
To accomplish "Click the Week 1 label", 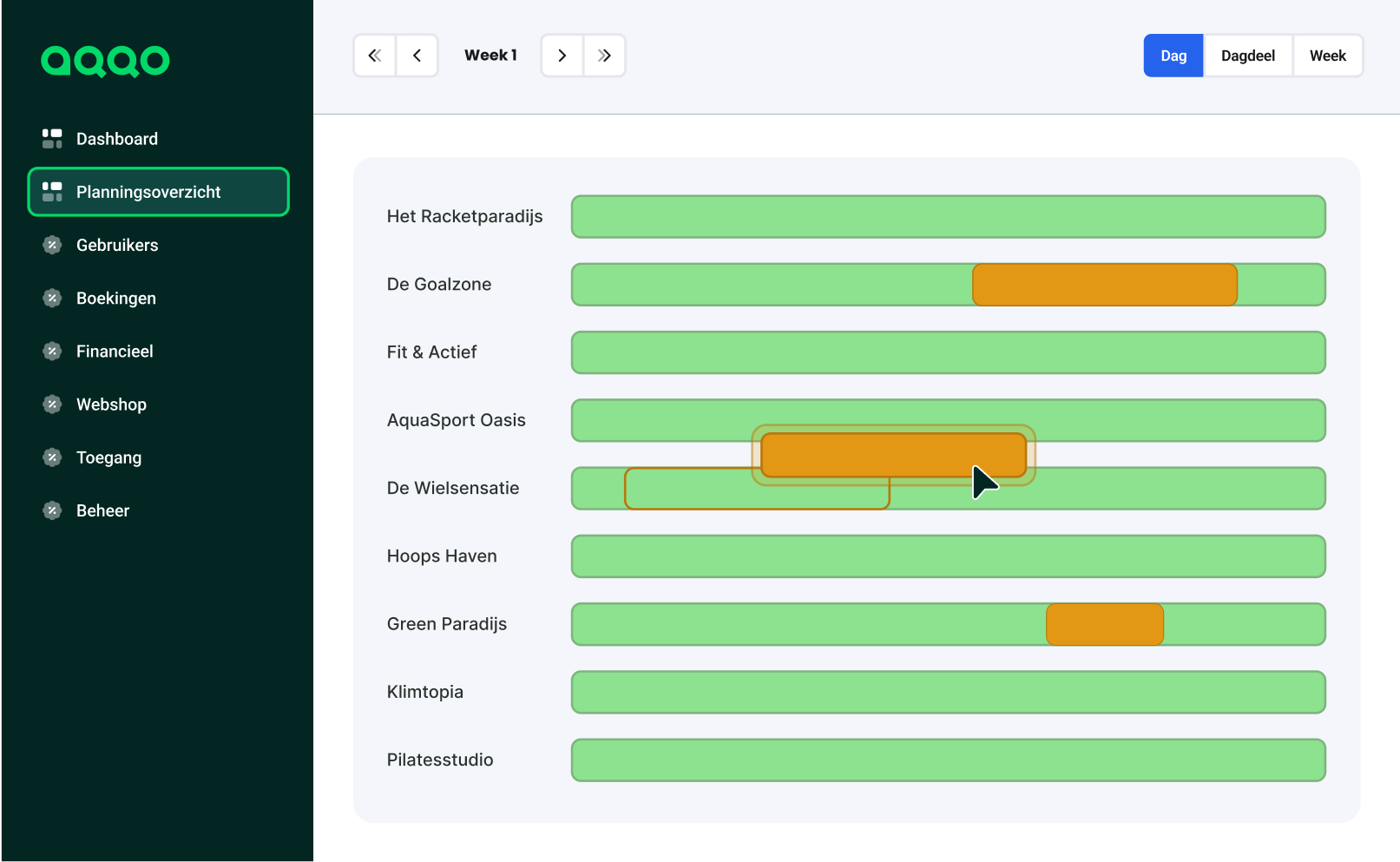I will 490,55.
